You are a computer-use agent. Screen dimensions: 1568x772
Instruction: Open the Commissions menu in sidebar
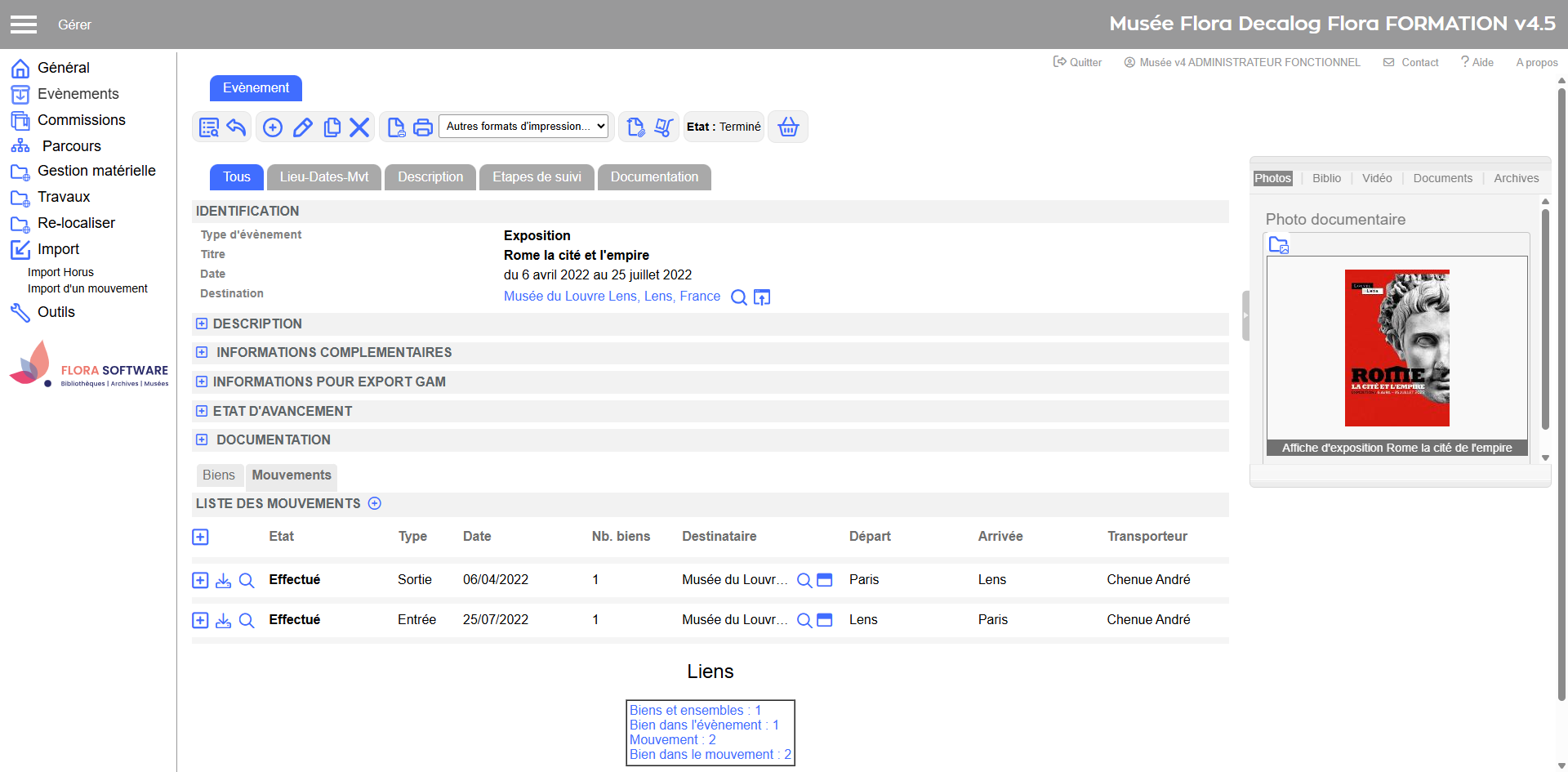coord(81,120)
